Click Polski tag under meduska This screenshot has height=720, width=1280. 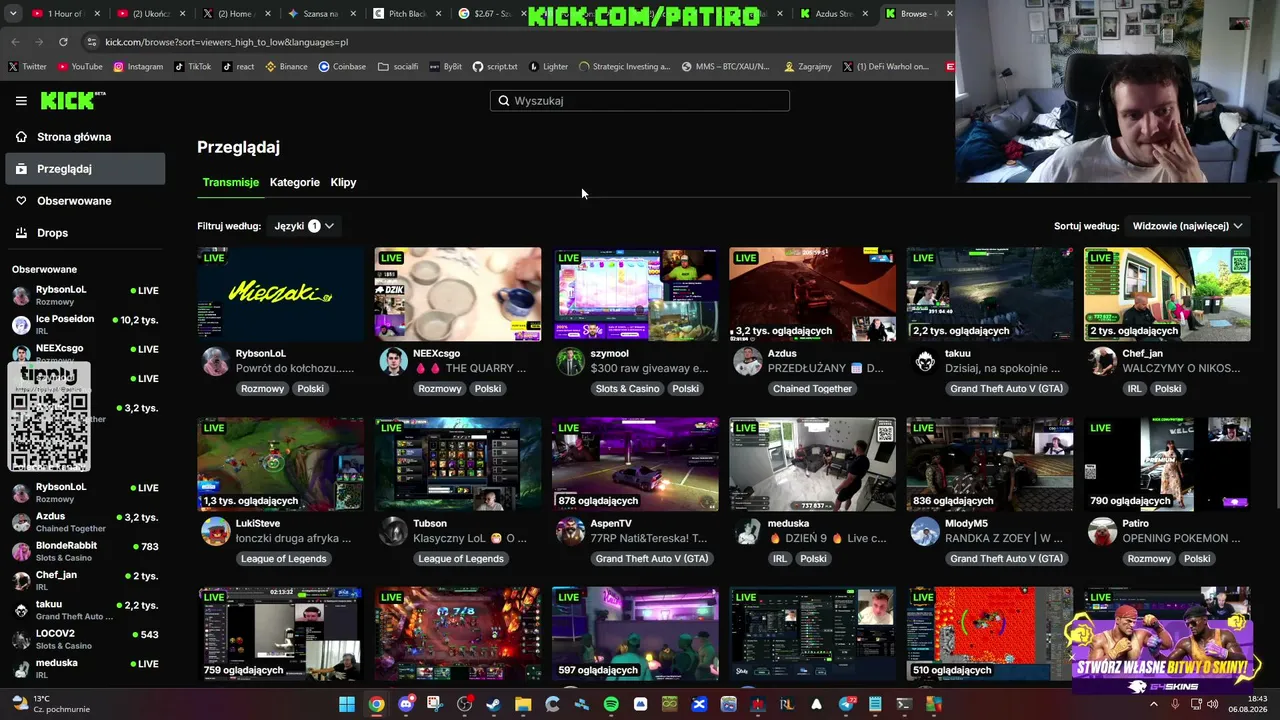813,559
